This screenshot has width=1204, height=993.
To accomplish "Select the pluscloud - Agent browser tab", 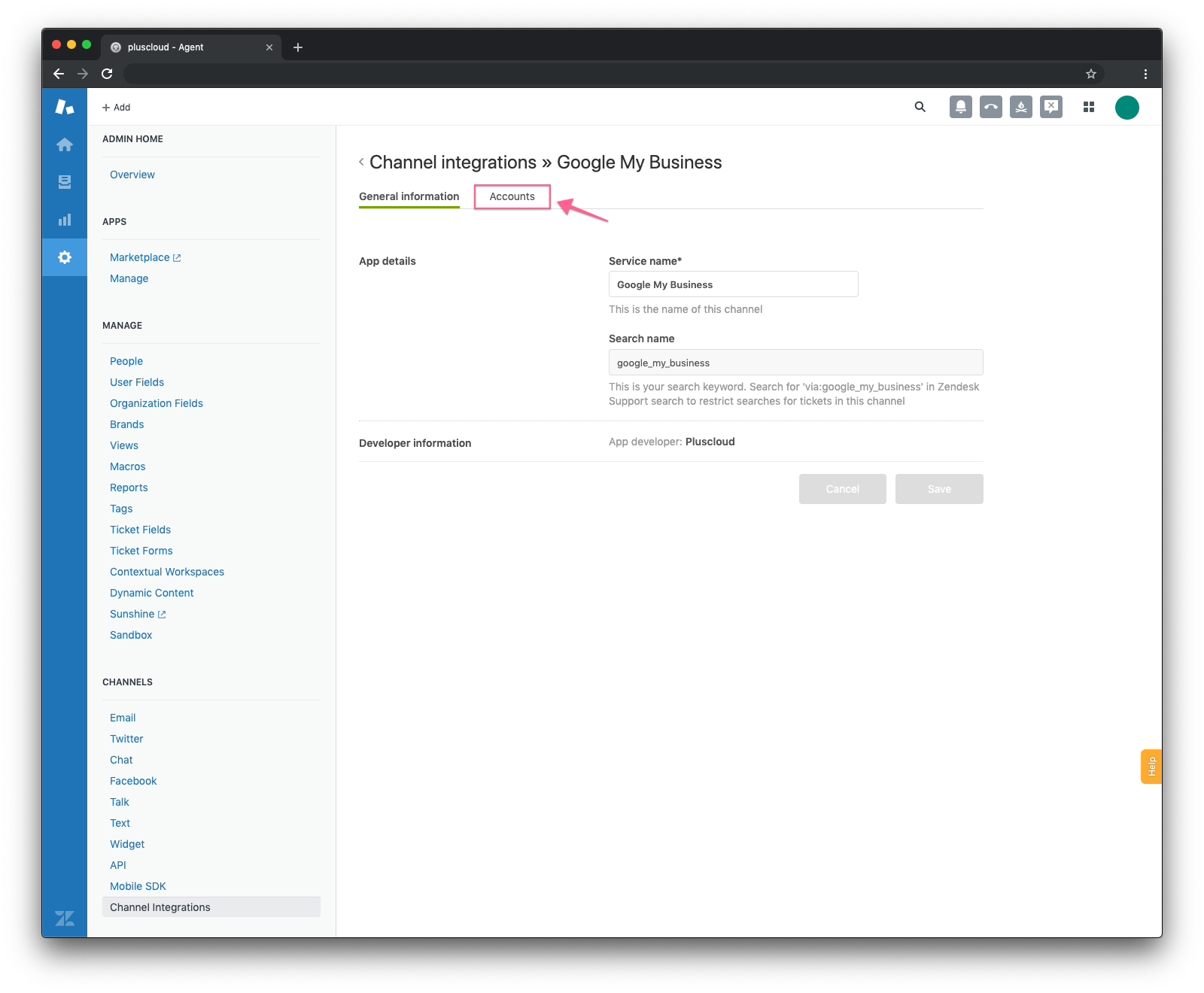I will [192, 47].
